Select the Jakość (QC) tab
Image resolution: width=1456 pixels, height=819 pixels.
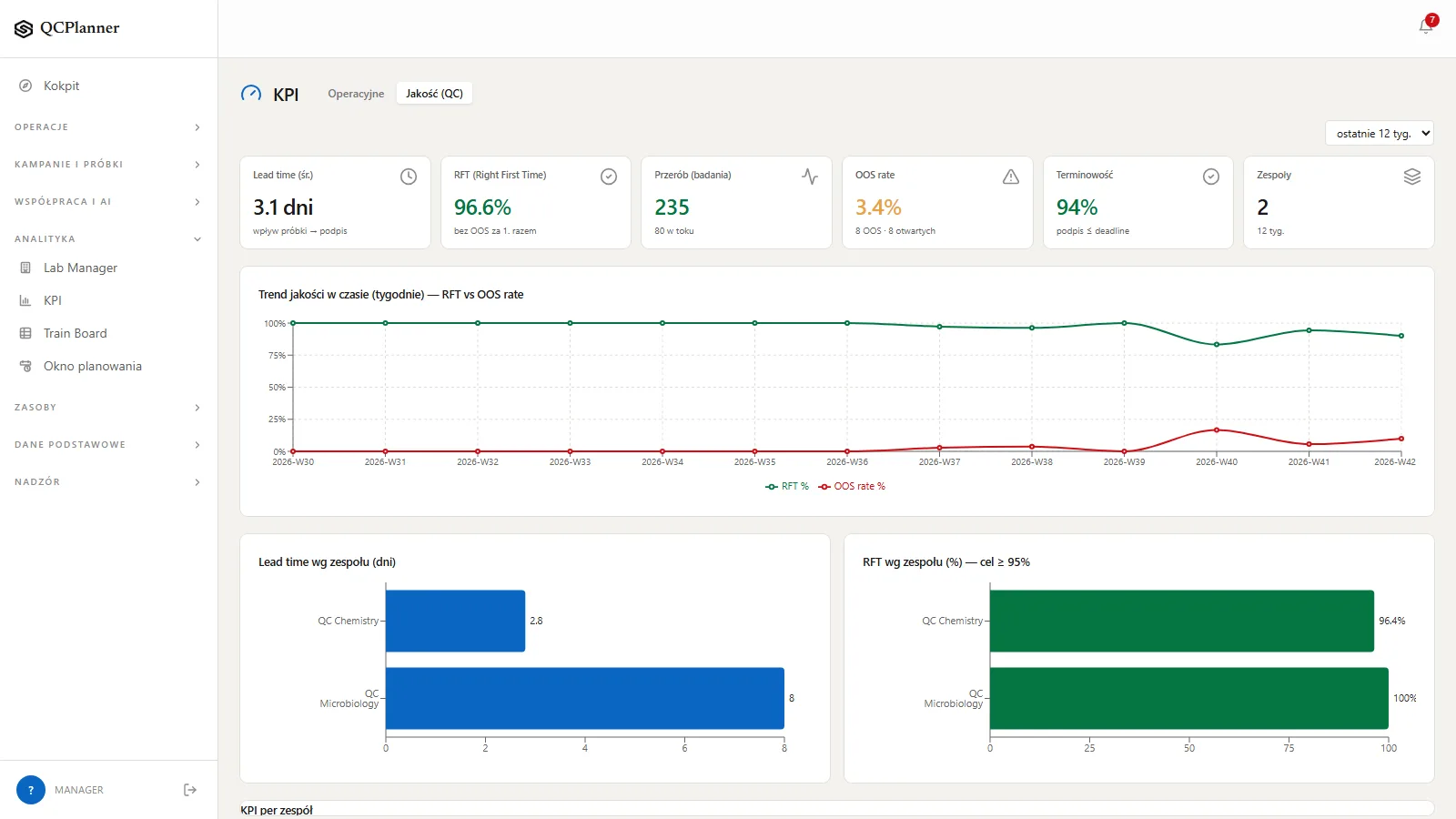coord(434,94)
